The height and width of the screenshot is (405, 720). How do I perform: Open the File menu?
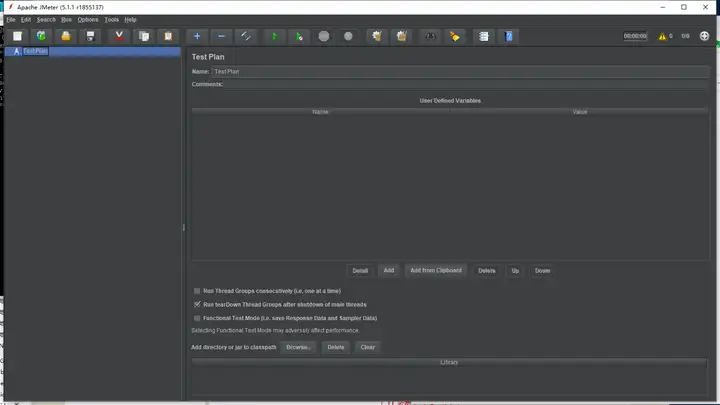click(11, 20)
